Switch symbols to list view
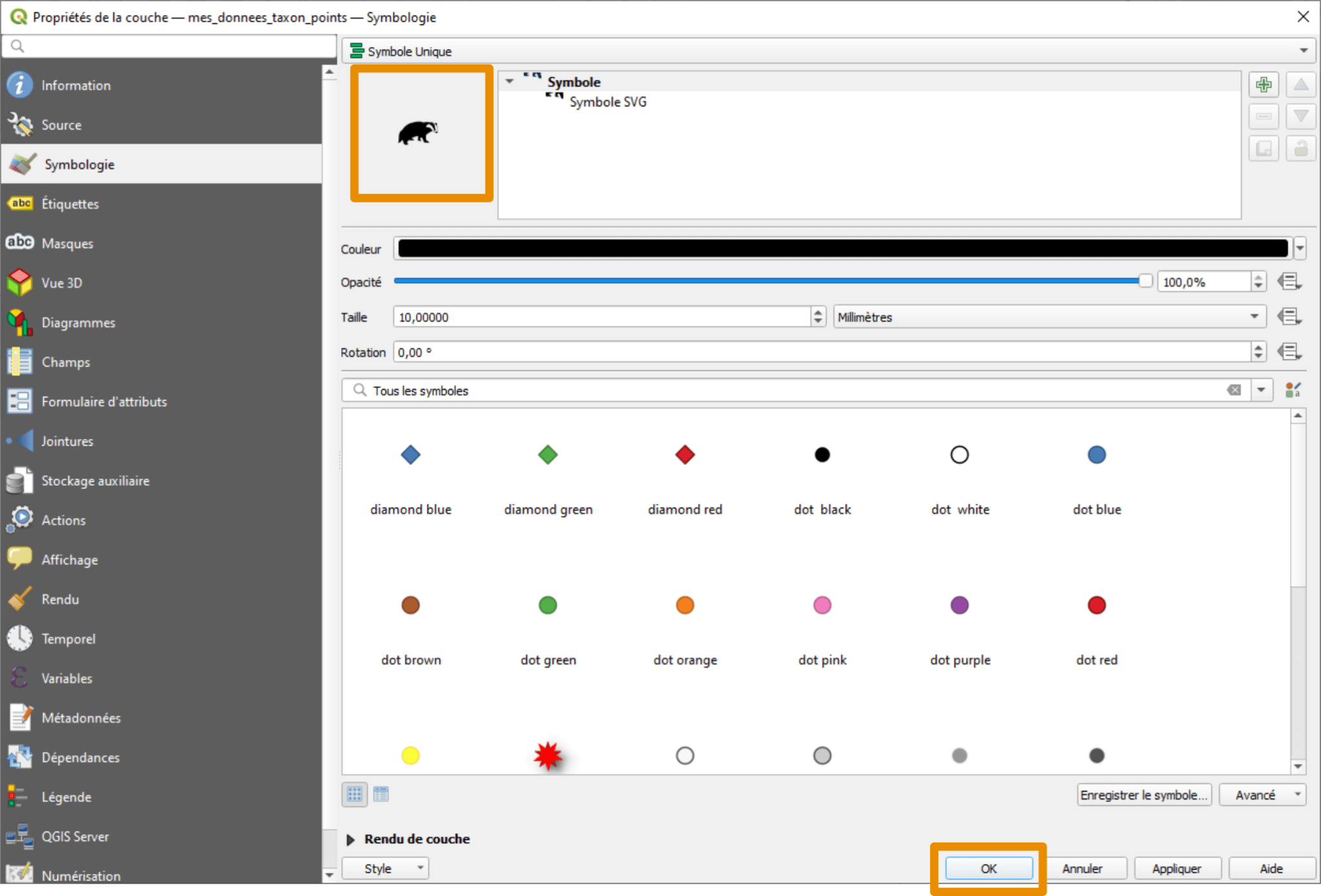This screenshot has height=896, width=1321. click(x=381, y=794)
